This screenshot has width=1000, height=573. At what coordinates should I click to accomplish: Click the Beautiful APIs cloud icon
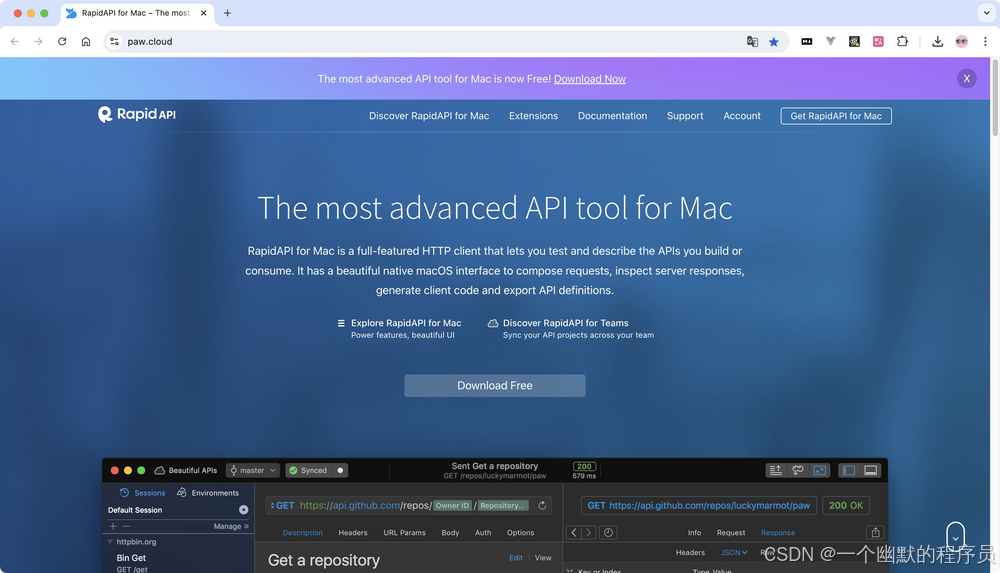tap(159, 470)
